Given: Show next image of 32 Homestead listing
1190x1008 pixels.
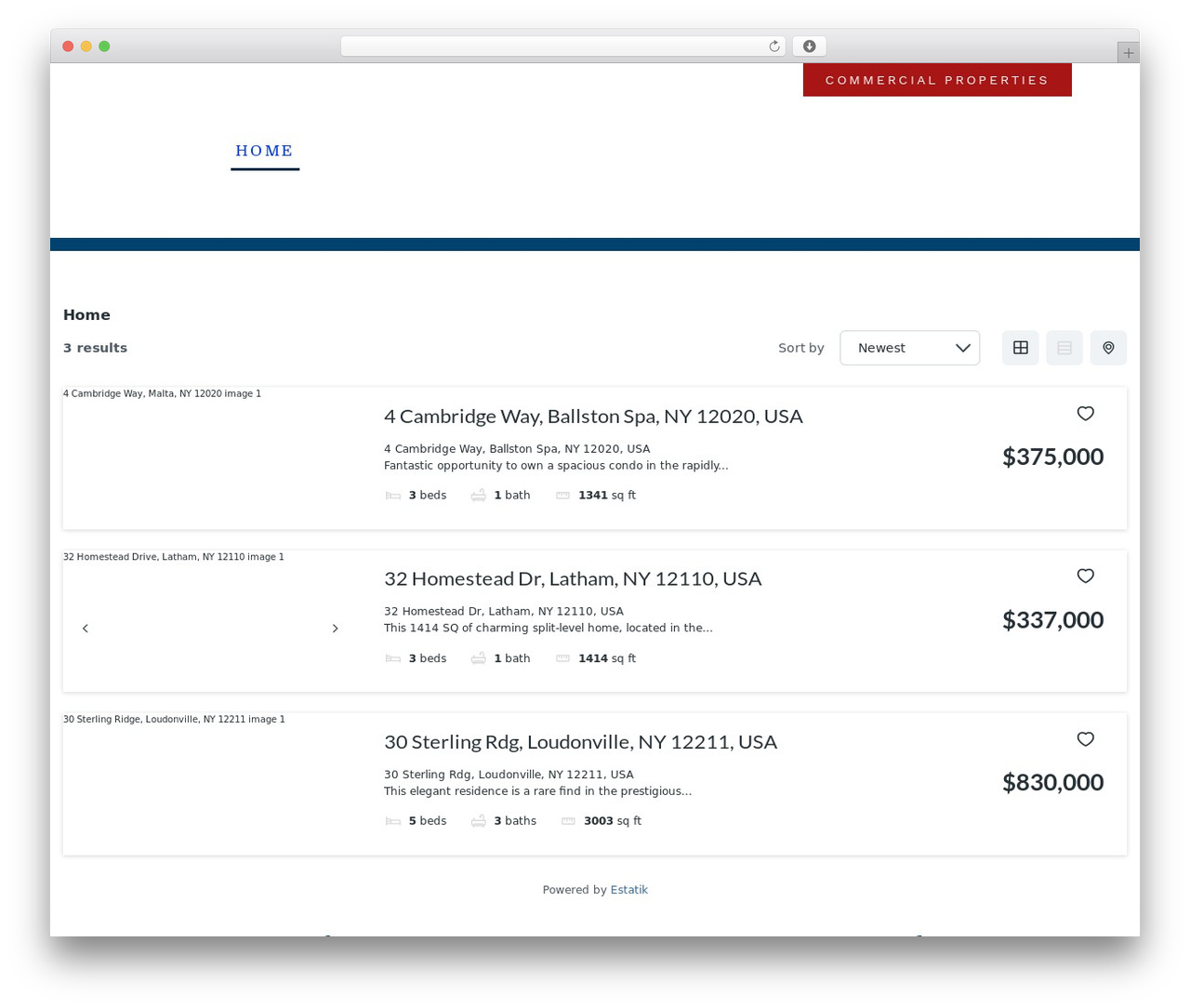Looking at the screenshot, I should (335, 629).
